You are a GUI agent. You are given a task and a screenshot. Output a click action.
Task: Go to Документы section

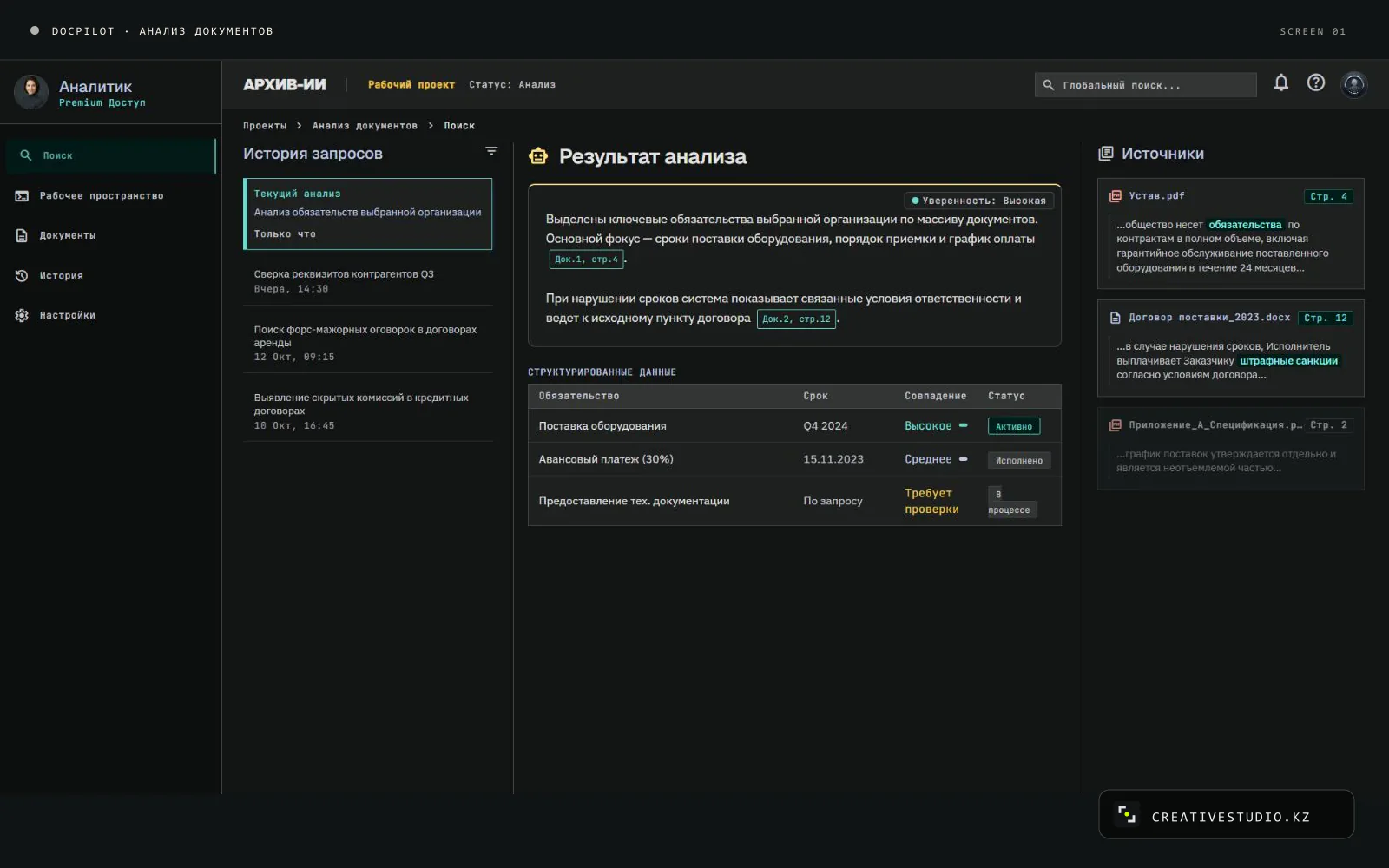coord(111,236)
